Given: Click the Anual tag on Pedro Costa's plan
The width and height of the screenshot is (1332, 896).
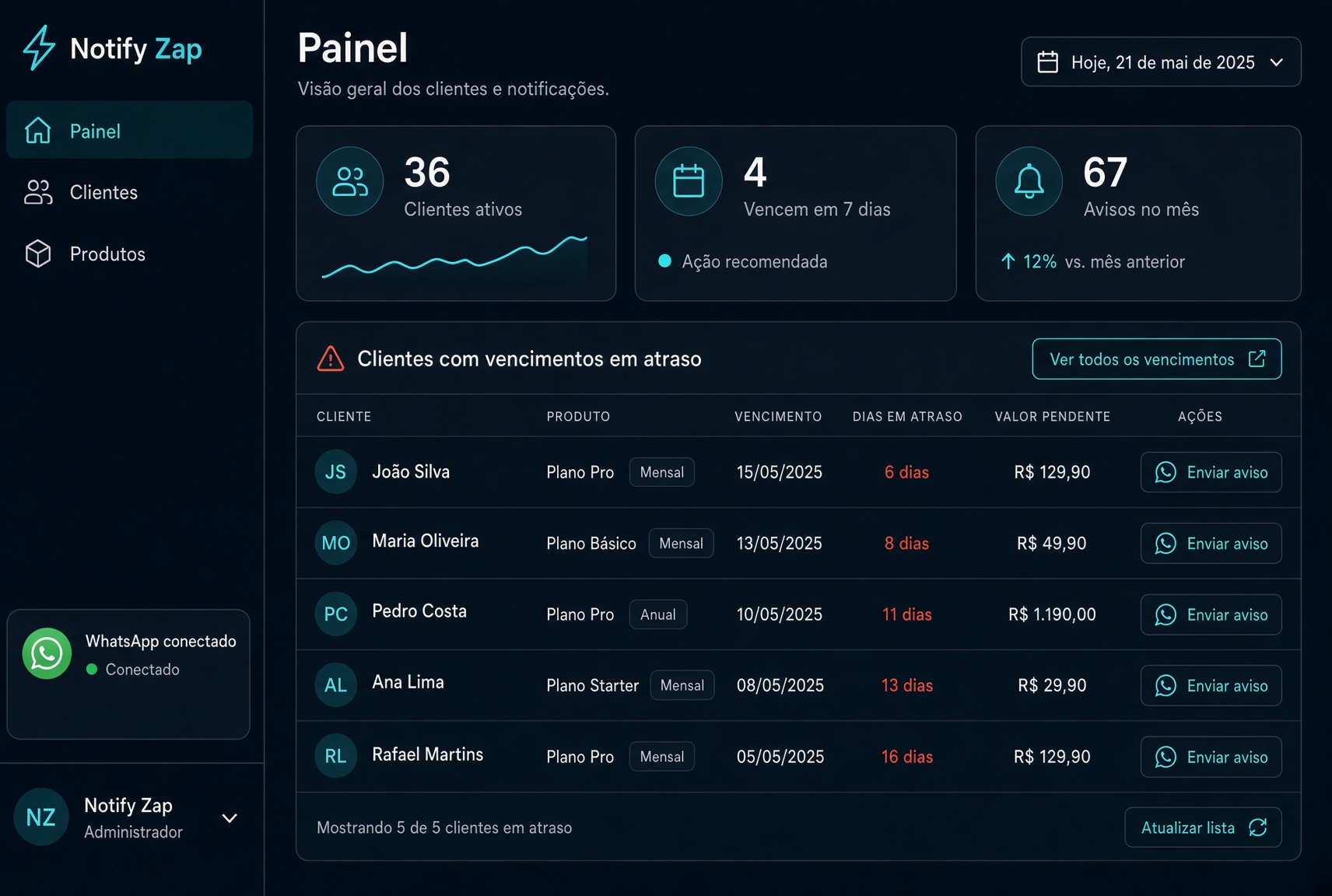Looking at the screenshot, I should point(658,614).
